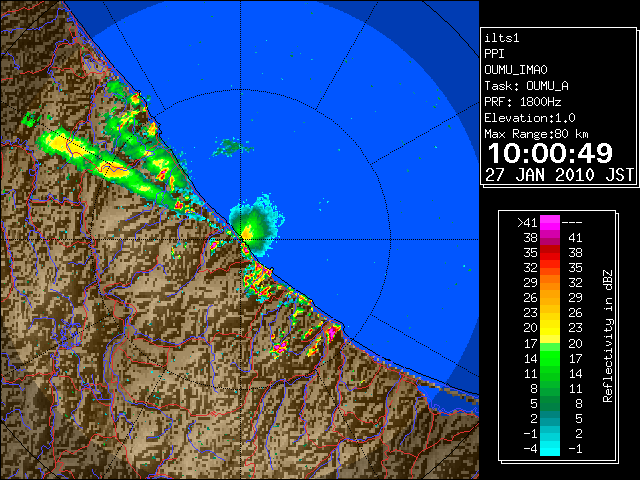Click the ">41" label atop the legend
This screenshot has width=640, height=480.
click(527, 223)
